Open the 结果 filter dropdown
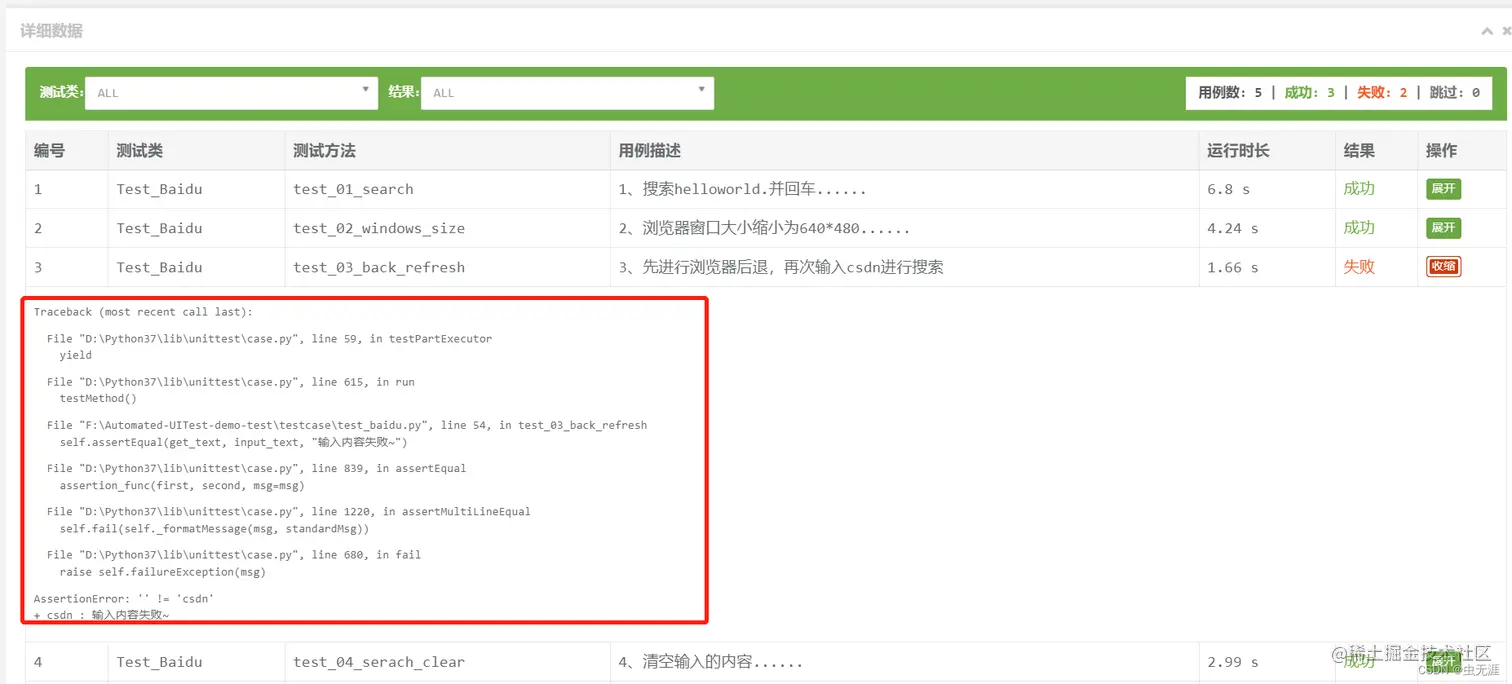 567,93
